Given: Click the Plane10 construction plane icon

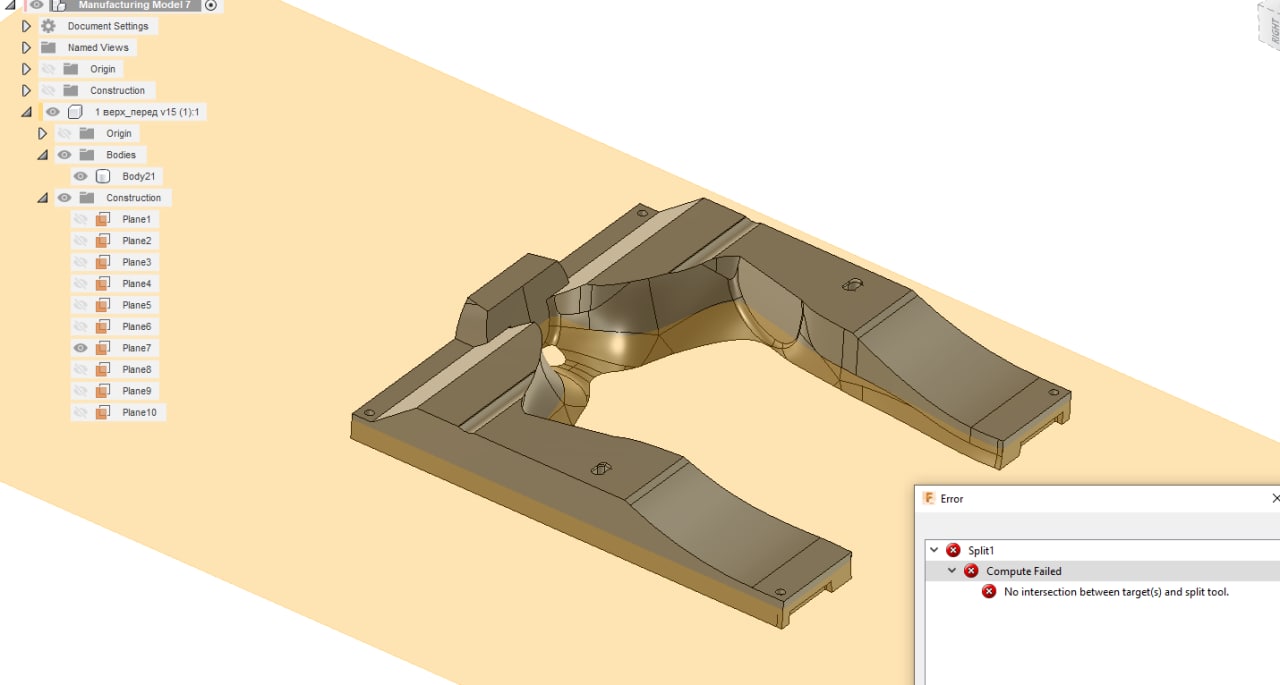Looking at the screenshot, I should coord(102,412).
